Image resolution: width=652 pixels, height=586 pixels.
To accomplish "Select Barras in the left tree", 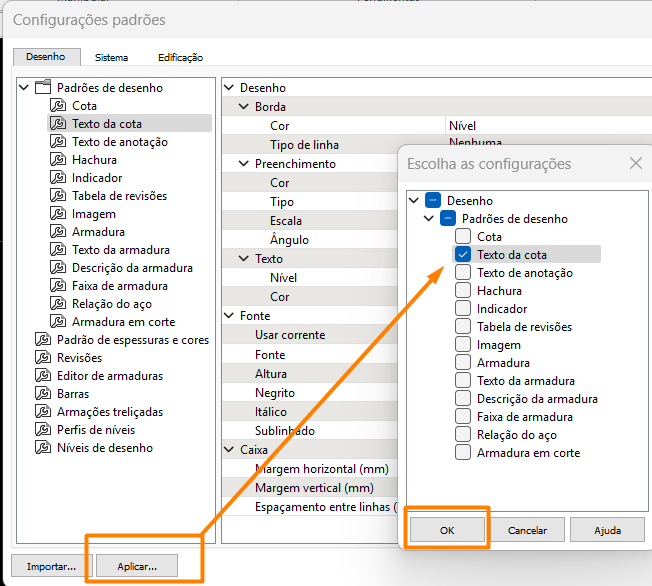I will (x=73, y=394).
